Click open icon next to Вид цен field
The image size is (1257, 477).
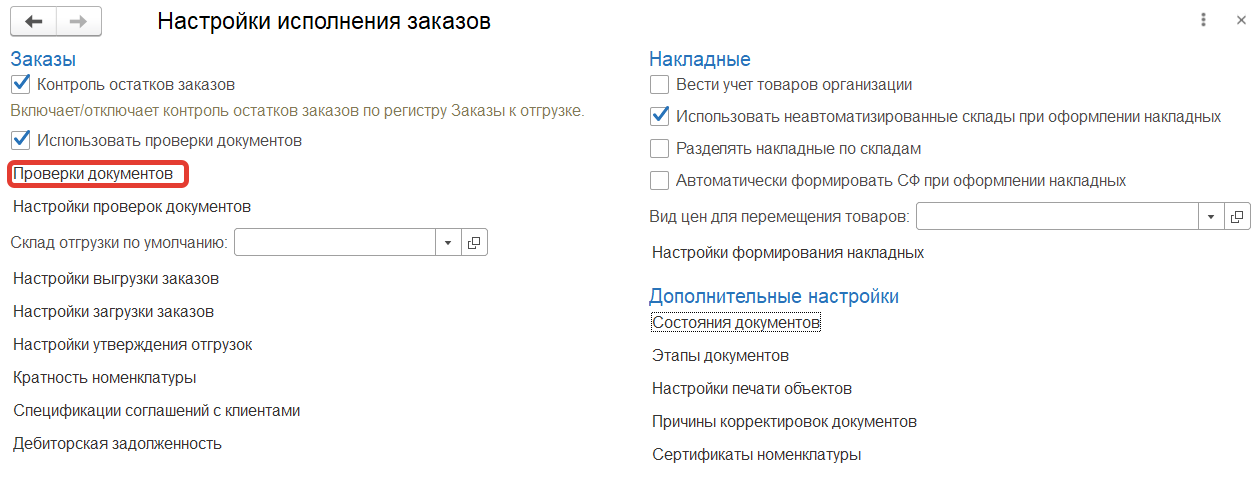coord(1237,216)
